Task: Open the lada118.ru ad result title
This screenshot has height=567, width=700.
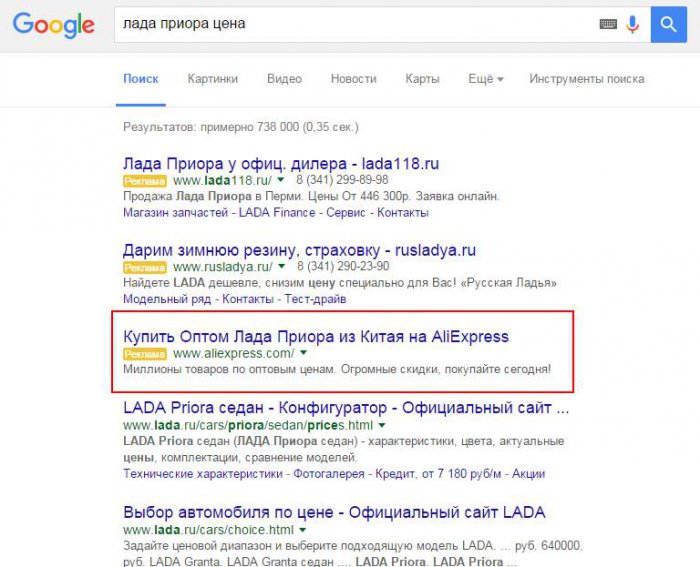Action: point(281,163)
